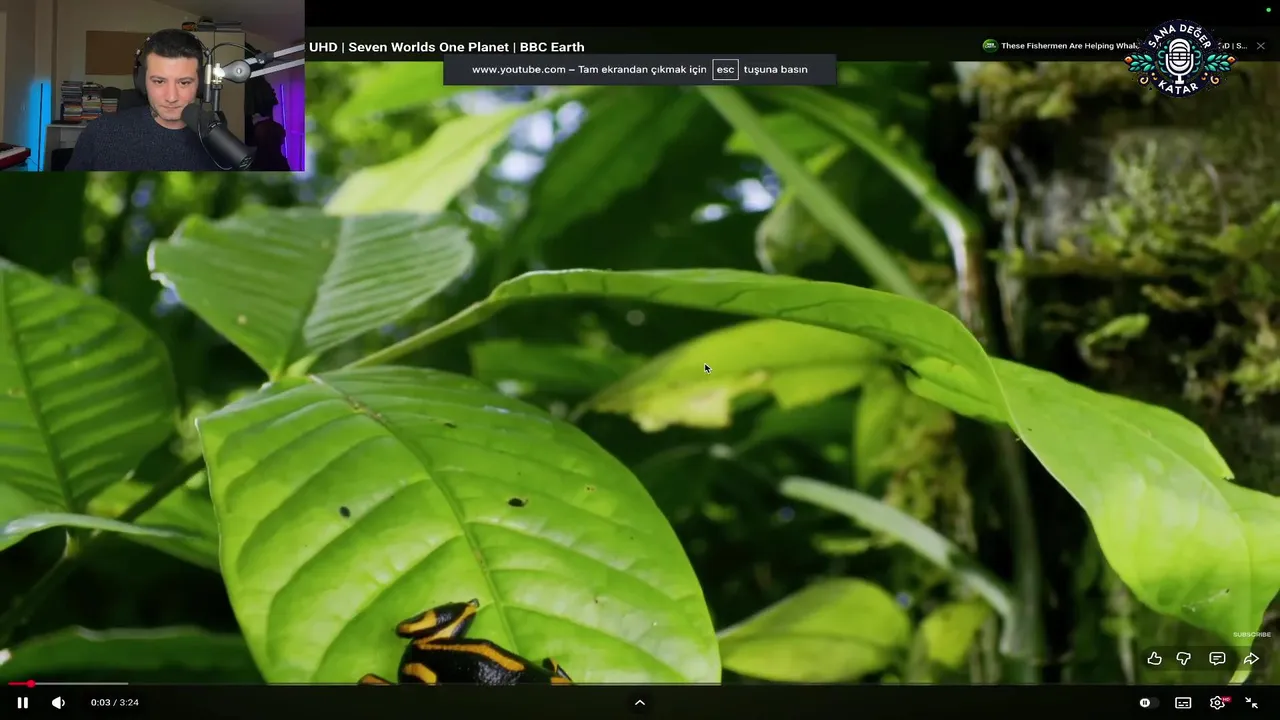The height and width of the screenshot is (720, 1280).
Task: Turn on subtitles captions button
Action: (1183, 702)
